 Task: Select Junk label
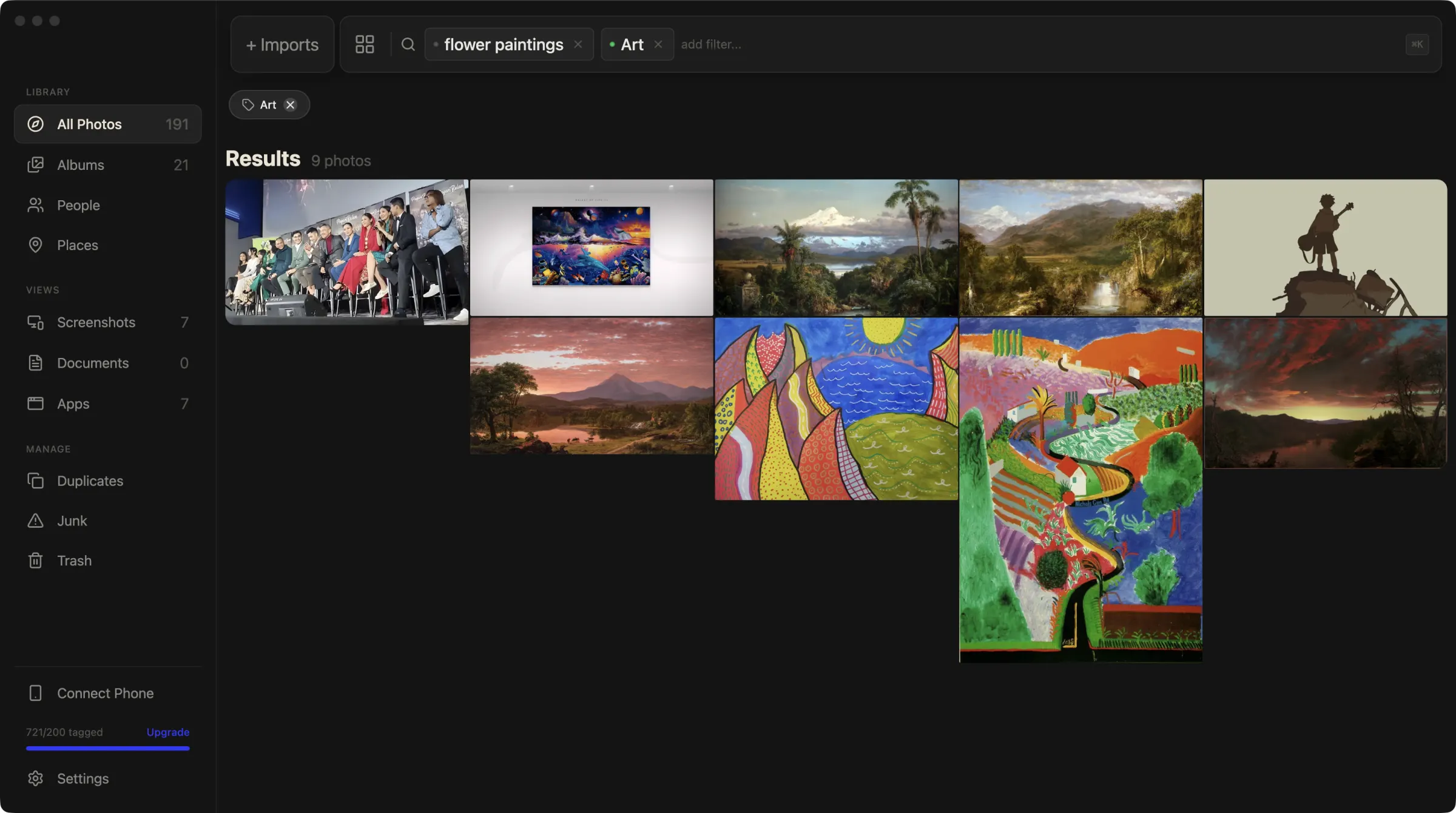(x=72, y=521)
